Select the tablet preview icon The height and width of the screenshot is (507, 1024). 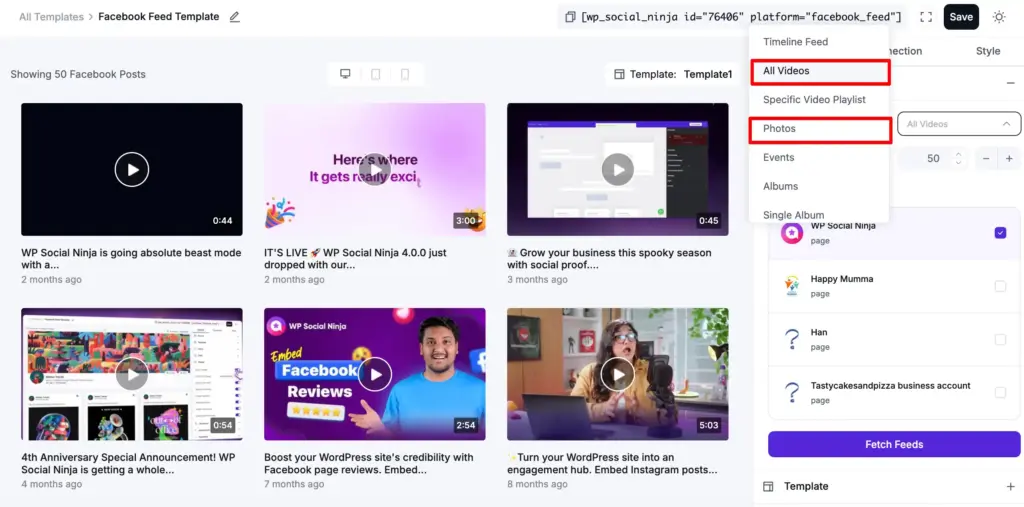click(x=376, y=74)
